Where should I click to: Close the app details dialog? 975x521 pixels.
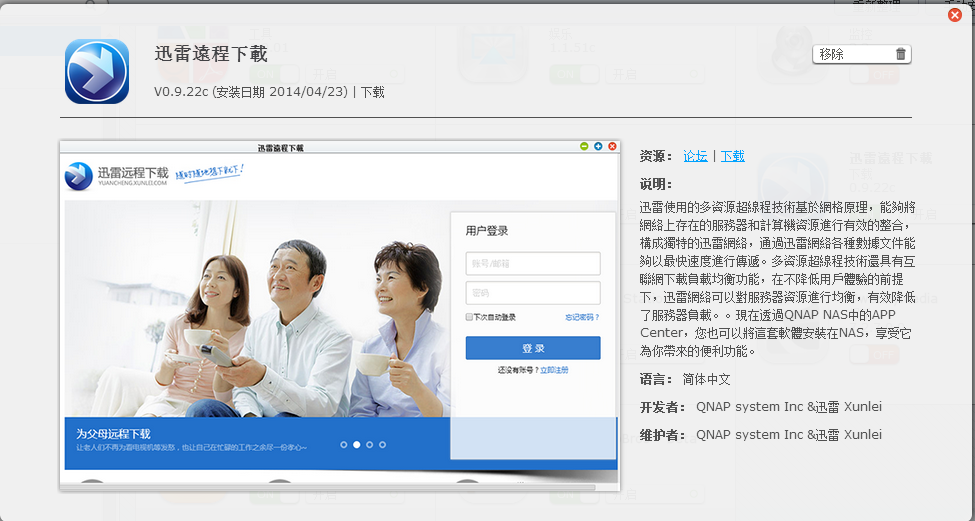click(x=954, y=15)
